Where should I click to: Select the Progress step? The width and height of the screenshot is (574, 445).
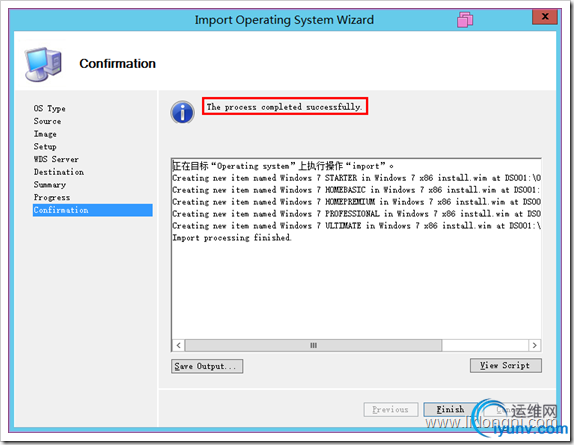52,197
